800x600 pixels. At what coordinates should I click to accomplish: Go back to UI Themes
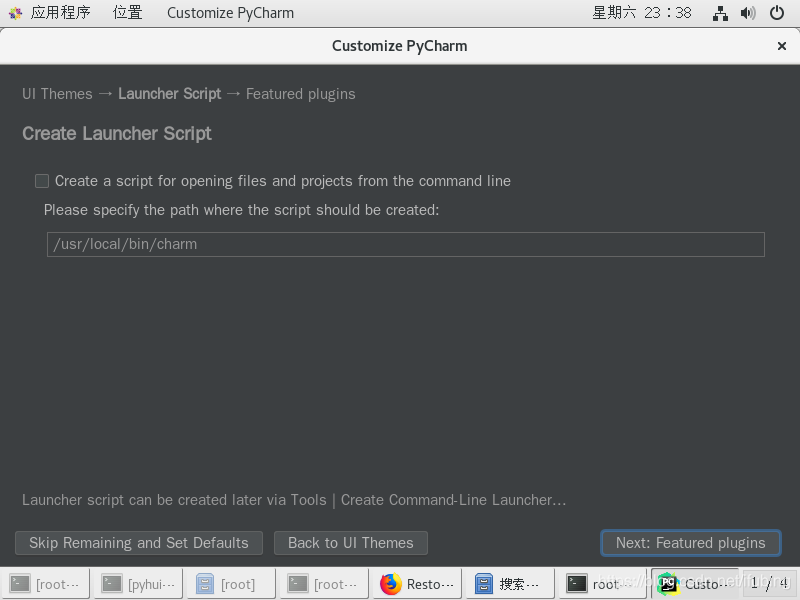351,543
